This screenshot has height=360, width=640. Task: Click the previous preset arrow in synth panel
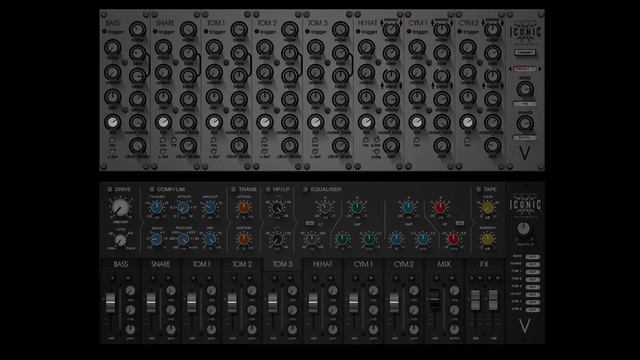(x=510, y=69)
